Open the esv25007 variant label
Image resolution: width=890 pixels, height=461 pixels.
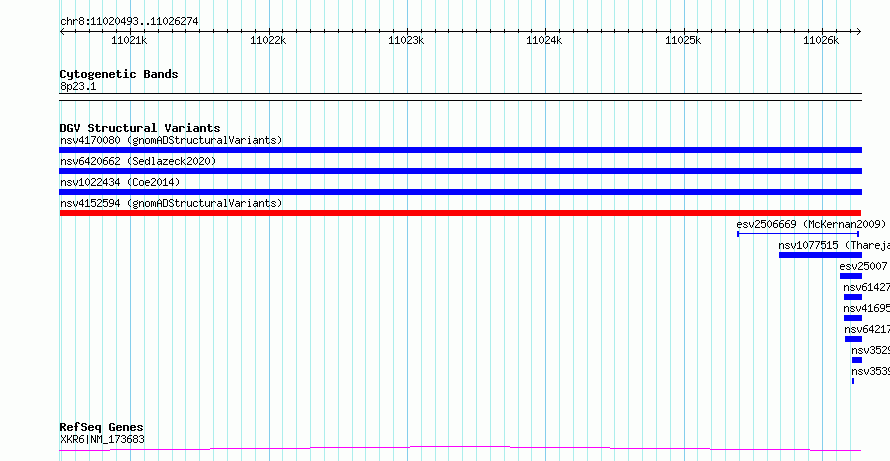point(864,266)
